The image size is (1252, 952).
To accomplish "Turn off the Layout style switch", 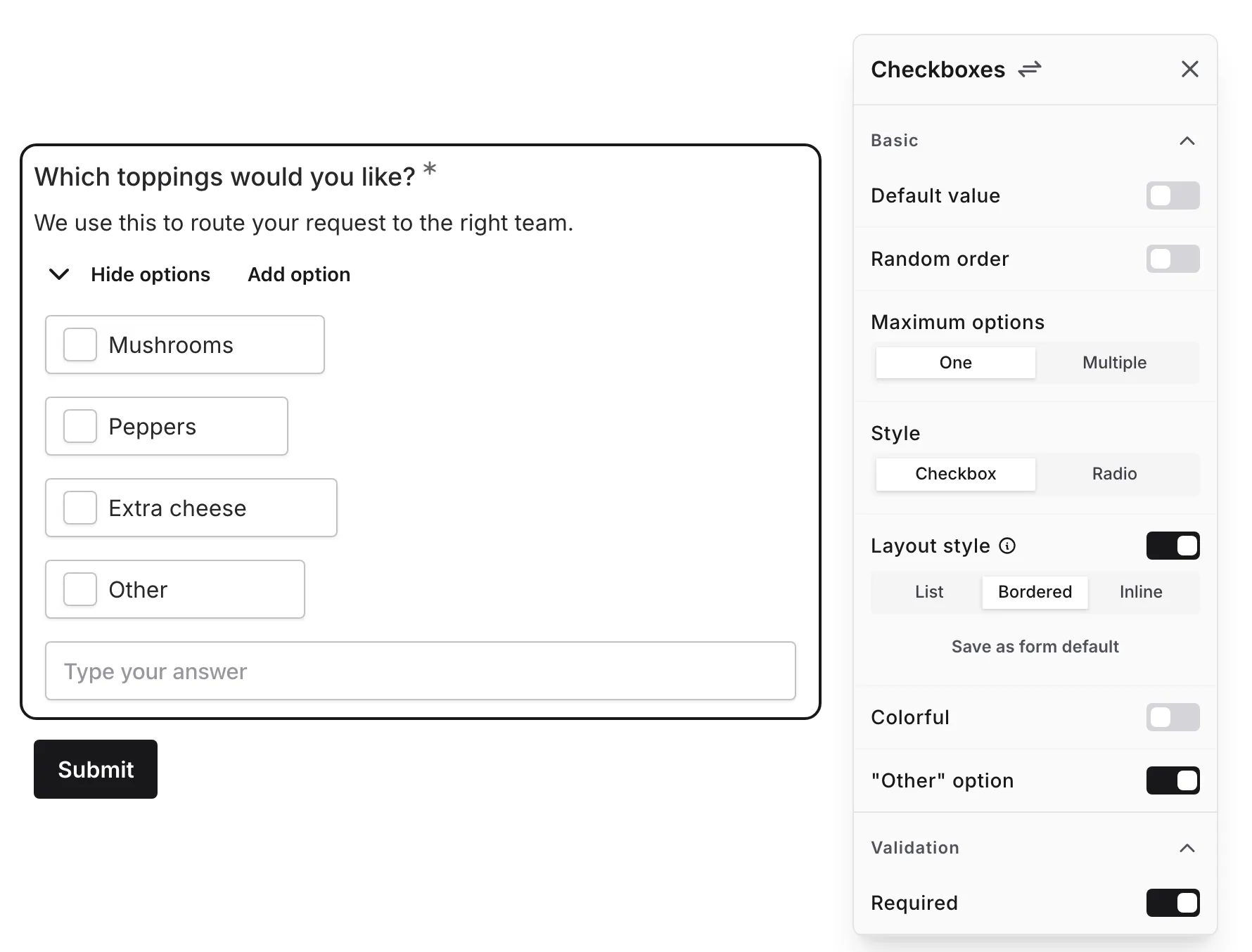I will point(1173,546).
